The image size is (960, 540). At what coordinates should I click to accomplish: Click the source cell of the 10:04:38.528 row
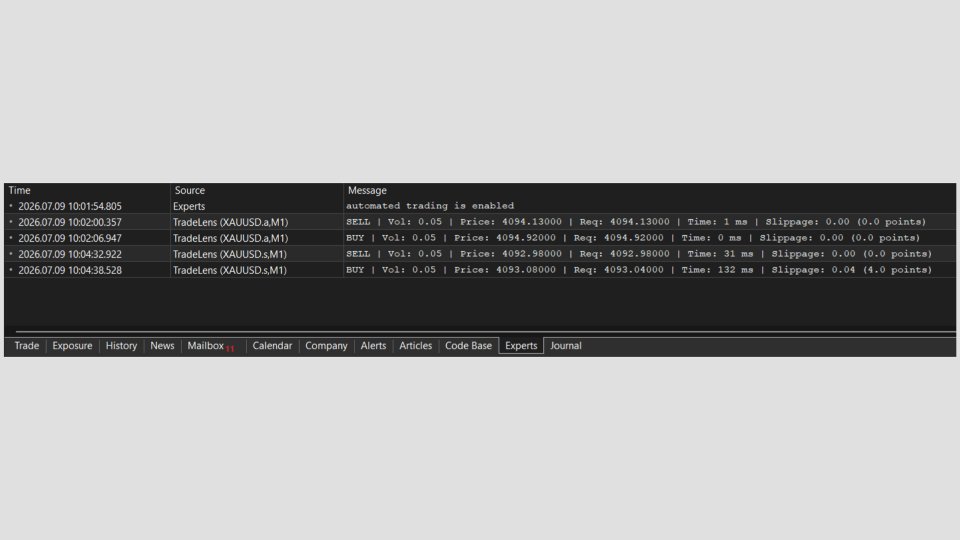click(x=230, y=270)
